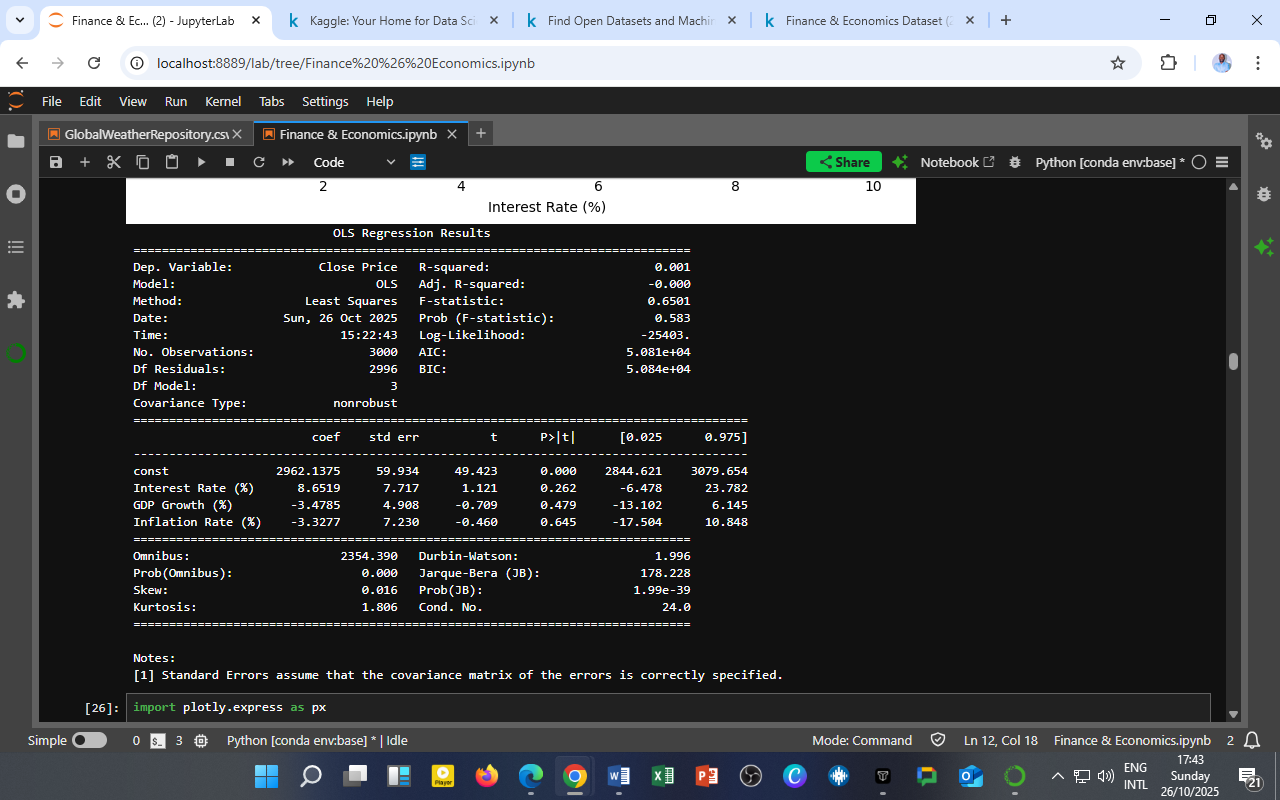Interrupt the kernel with stop icon

click(229, 162)
